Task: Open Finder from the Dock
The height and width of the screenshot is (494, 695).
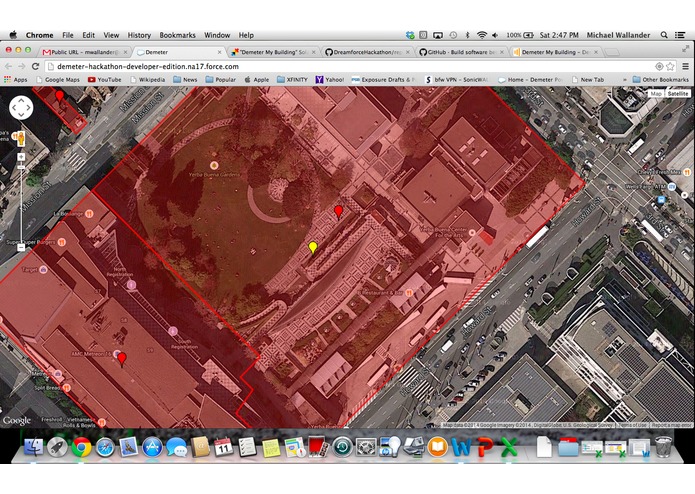Action: pyautogui.click(x=34, y=447)
